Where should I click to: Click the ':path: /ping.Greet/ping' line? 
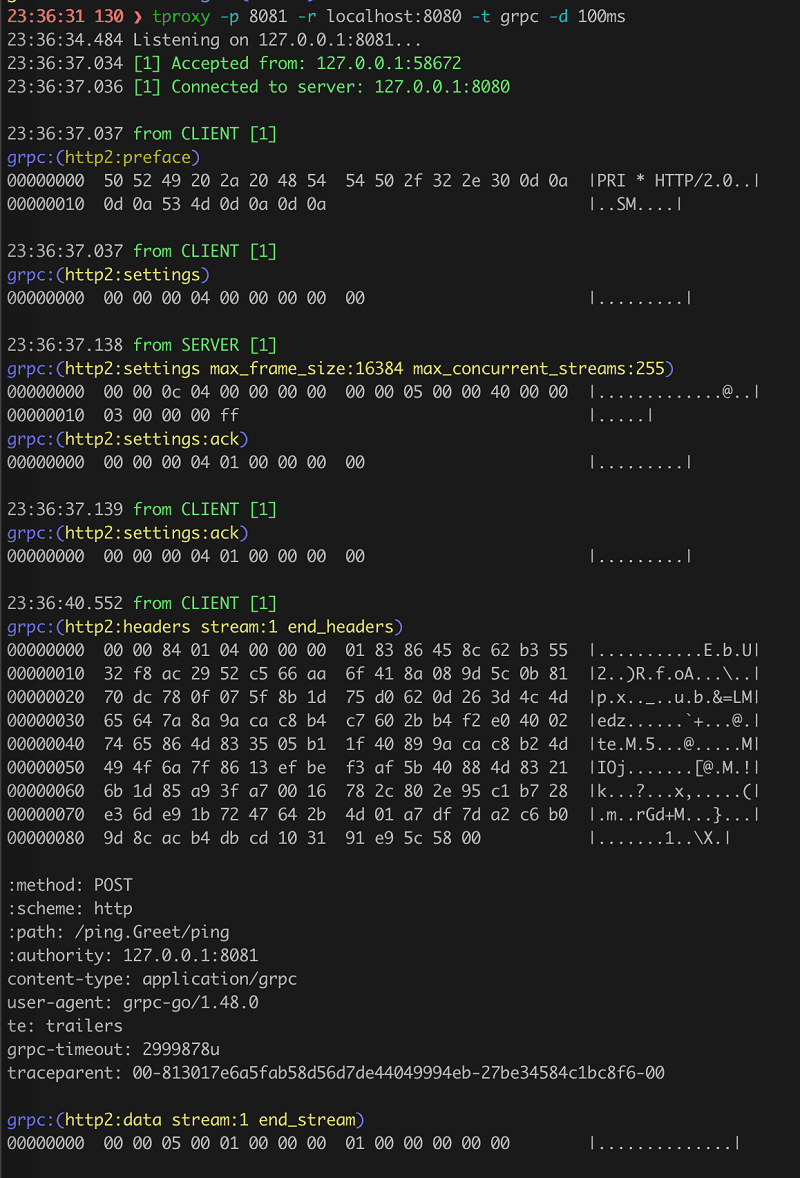coord(118,932)
